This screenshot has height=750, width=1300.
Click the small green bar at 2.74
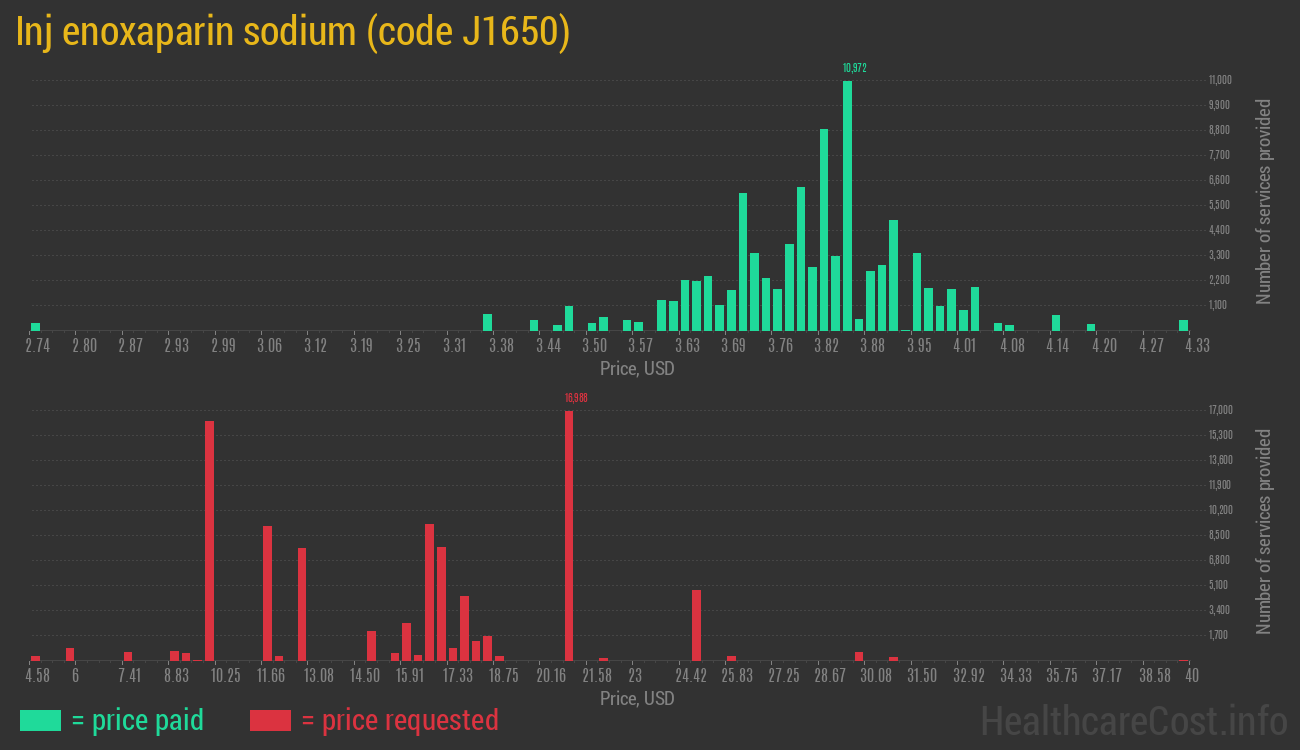36,326
